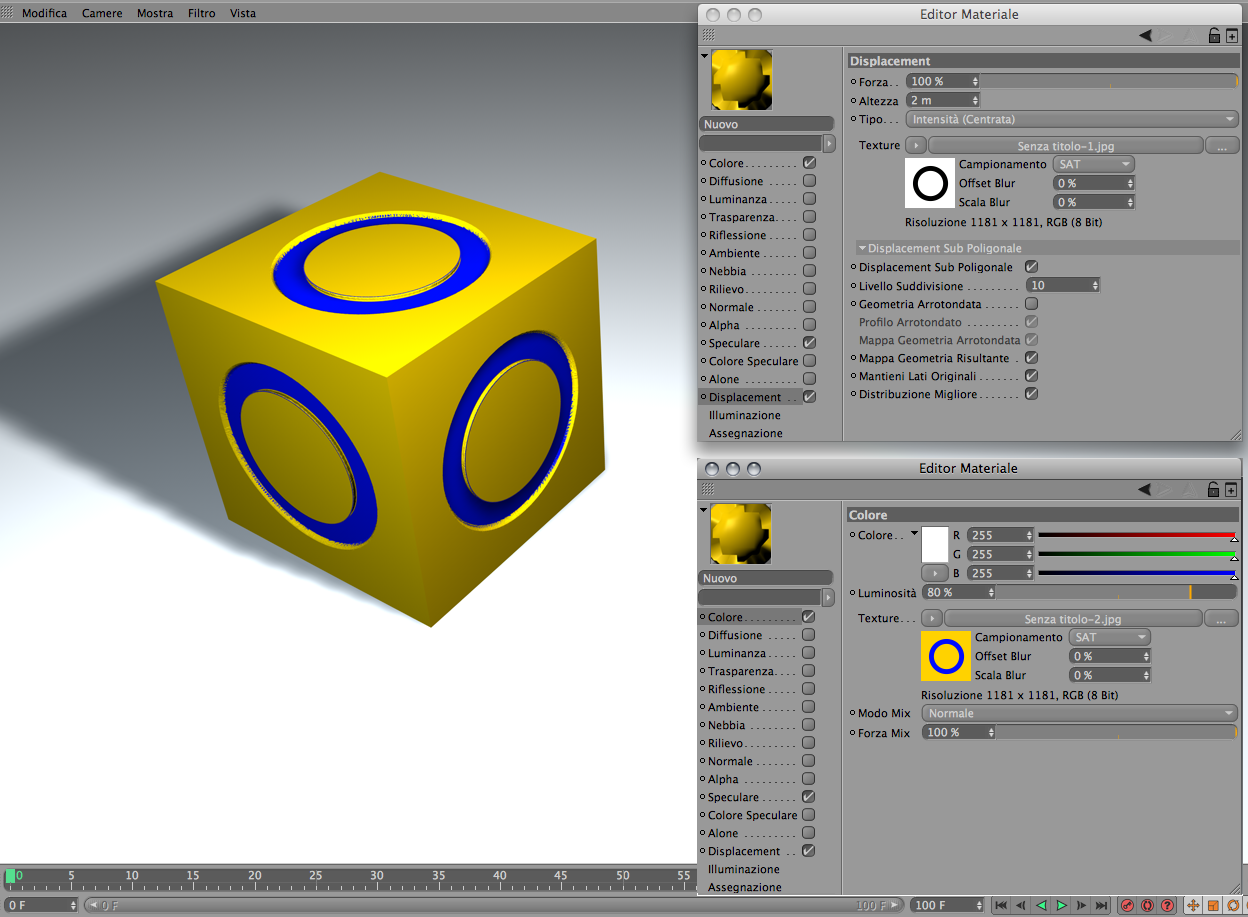Viewport: 1248px width, 917px height.
Task: Click the black ring texture thumbnail
Action: (x=930, y=184)
